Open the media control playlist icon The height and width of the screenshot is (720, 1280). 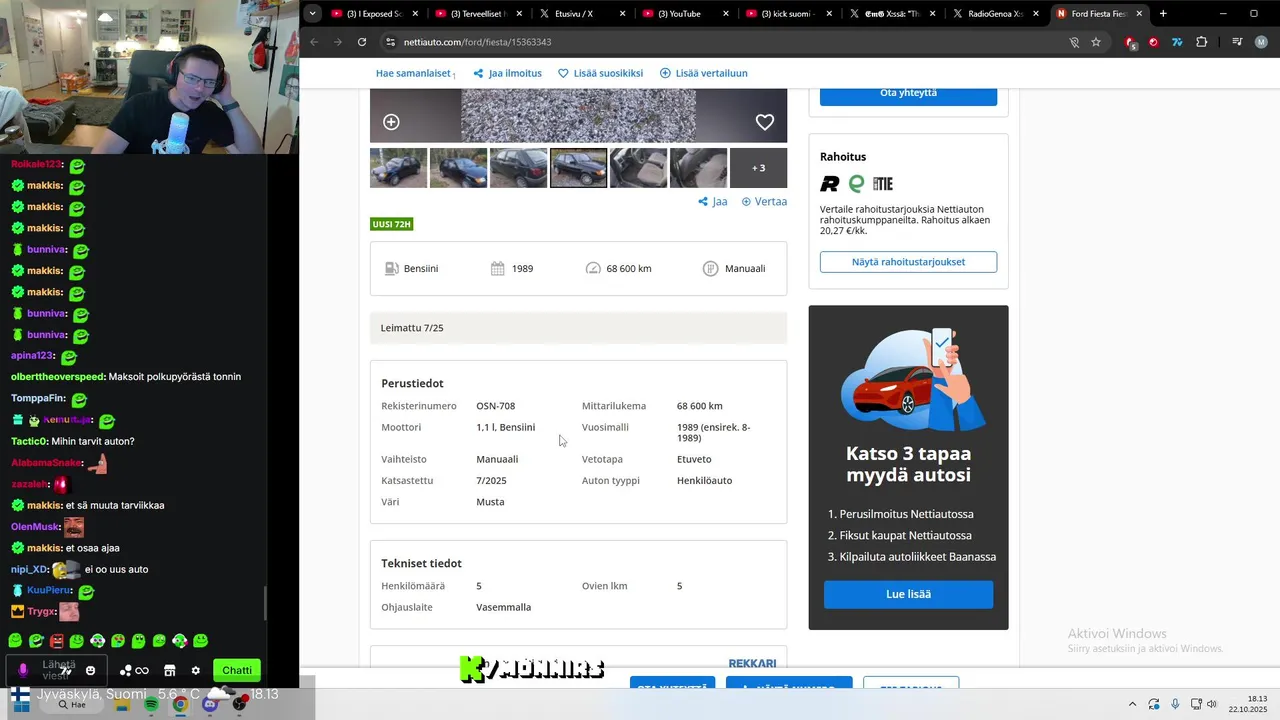1237,42
